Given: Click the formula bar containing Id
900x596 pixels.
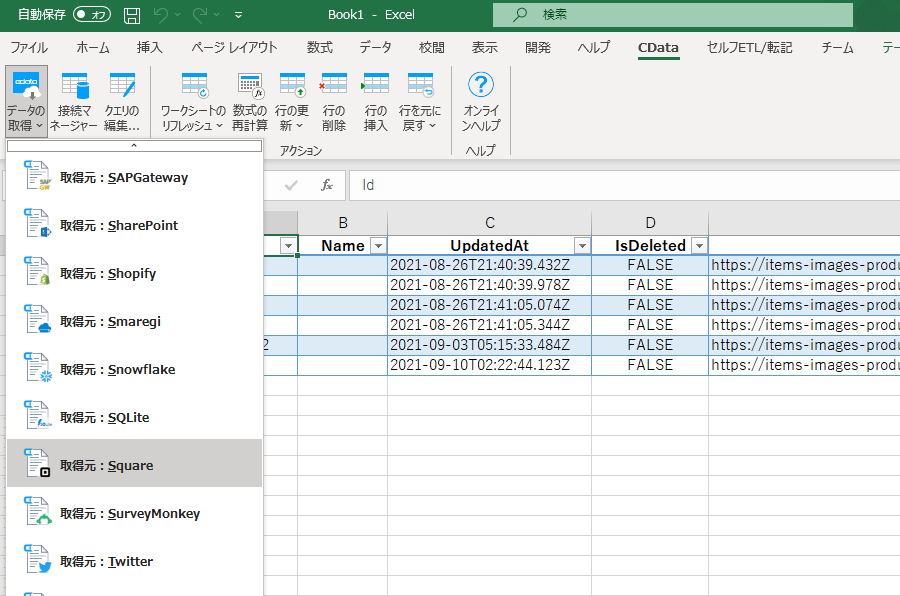Looking at the screenshot, I should (624, 185).
